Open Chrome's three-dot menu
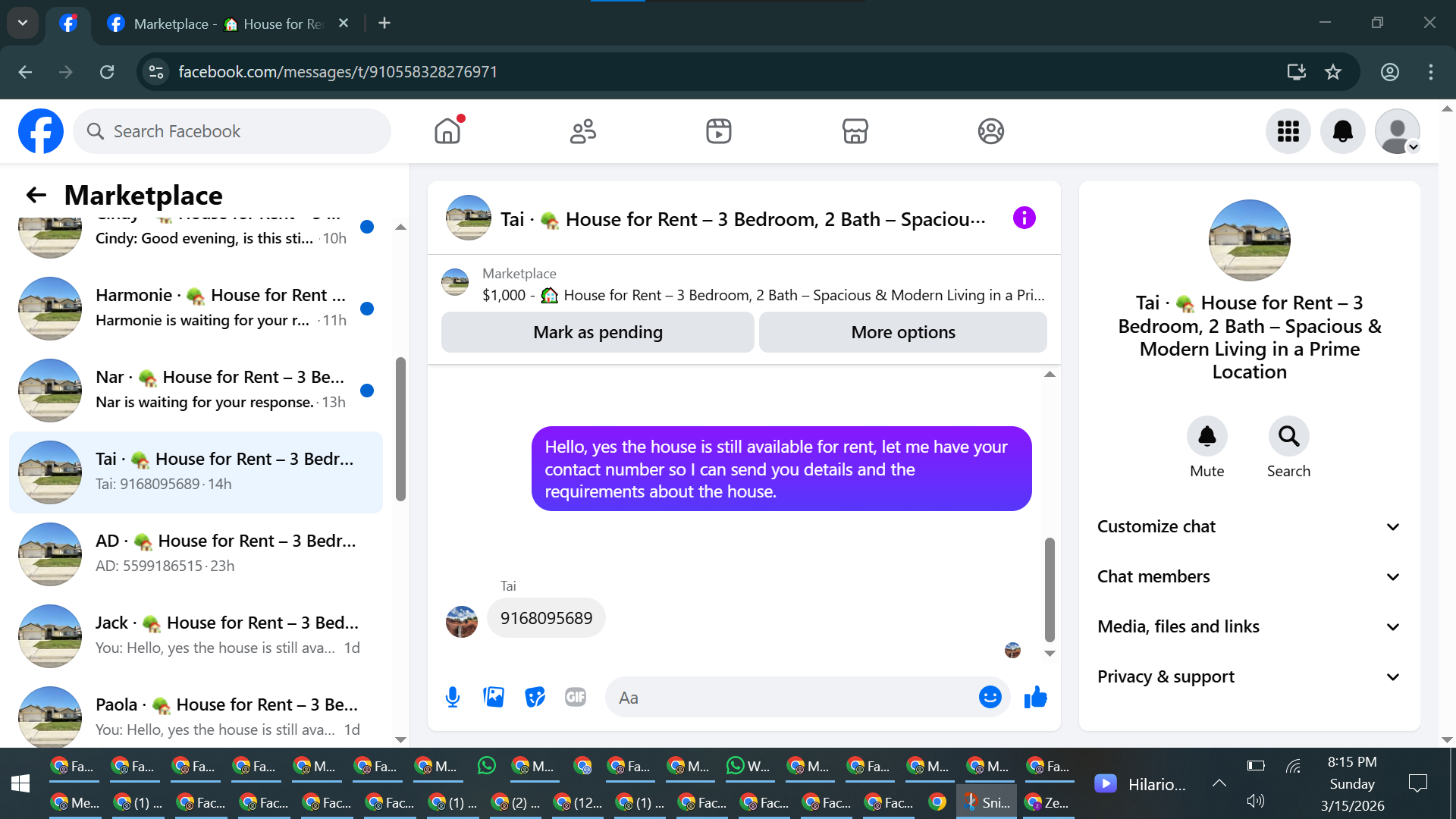This screenshot has width=1456, height=819. (x=1430, y=71)
